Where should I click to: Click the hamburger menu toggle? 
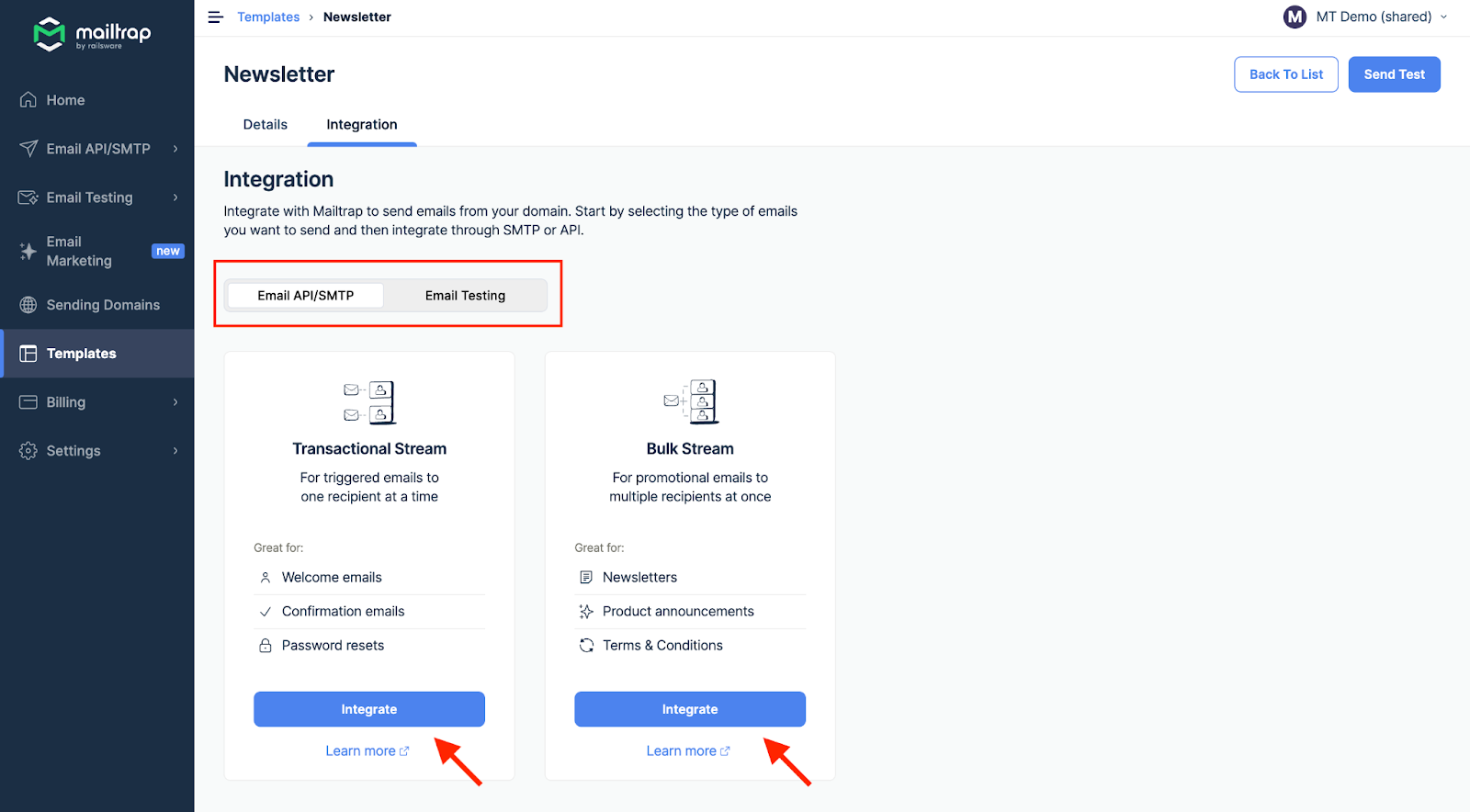[215, 17]
